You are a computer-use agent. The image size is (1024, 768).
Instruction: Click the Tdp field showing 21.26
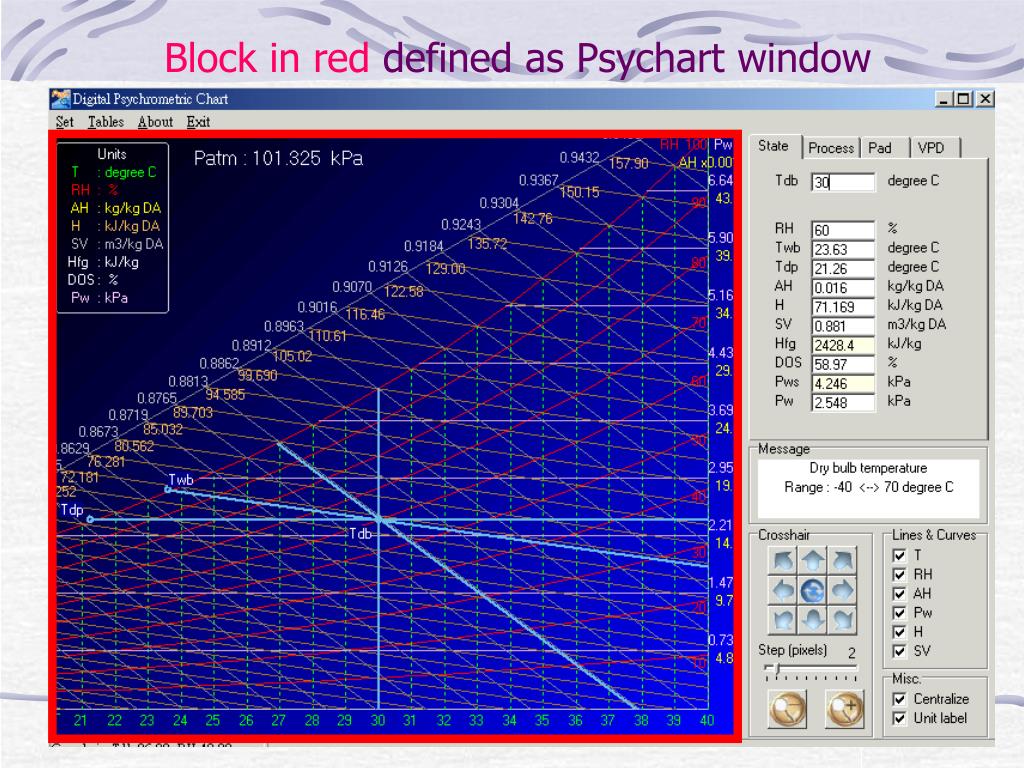(x=843, y=268)
